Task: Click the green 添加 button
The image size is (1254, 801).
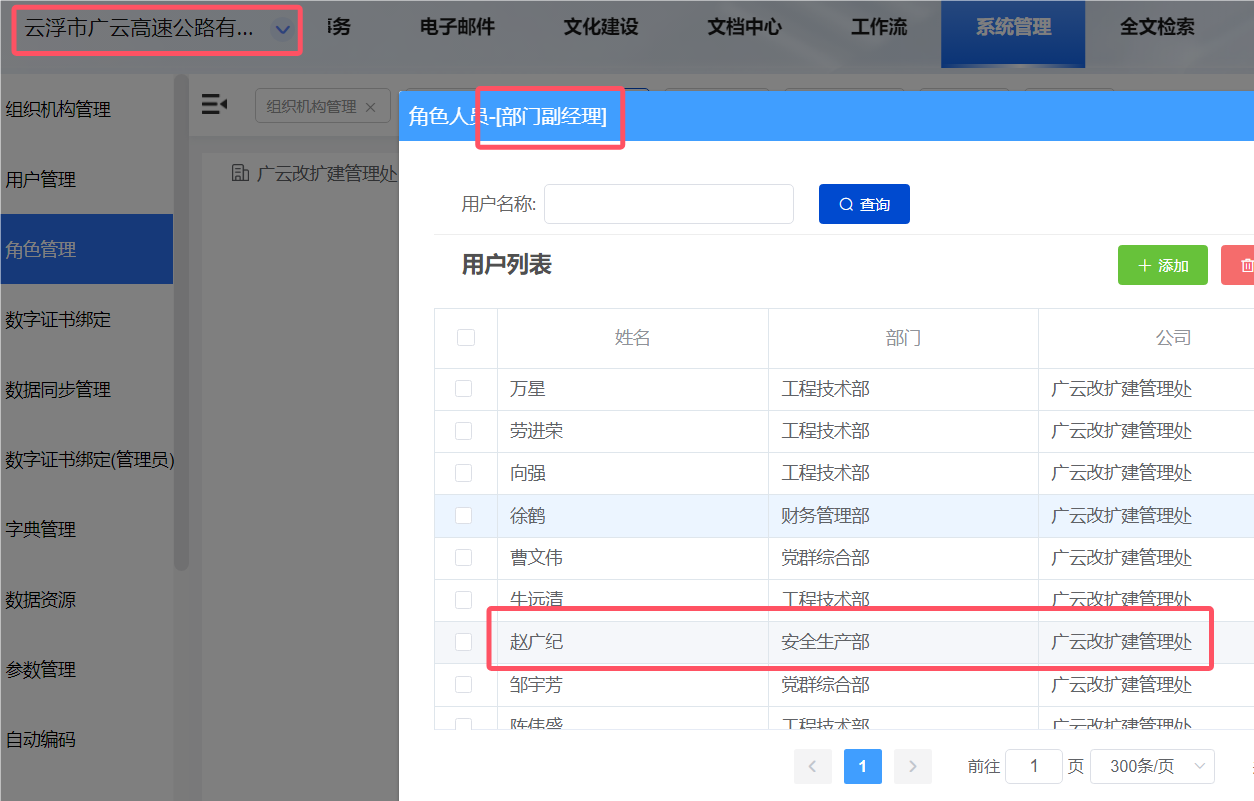Action: [x=1163, y=265]
